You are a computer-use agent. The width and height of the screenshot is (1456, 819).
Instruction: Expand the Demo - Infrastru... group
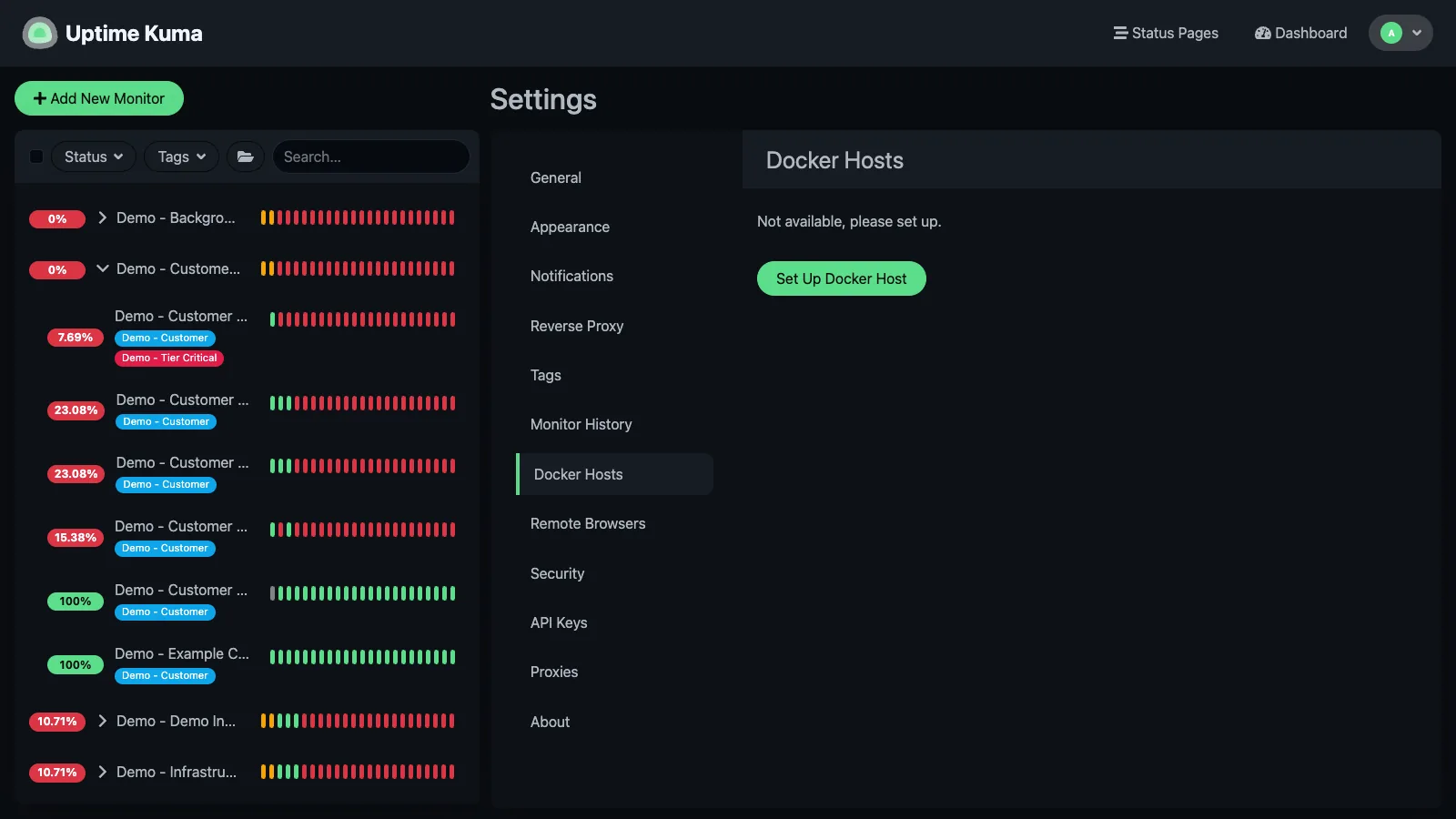[103, 772]
